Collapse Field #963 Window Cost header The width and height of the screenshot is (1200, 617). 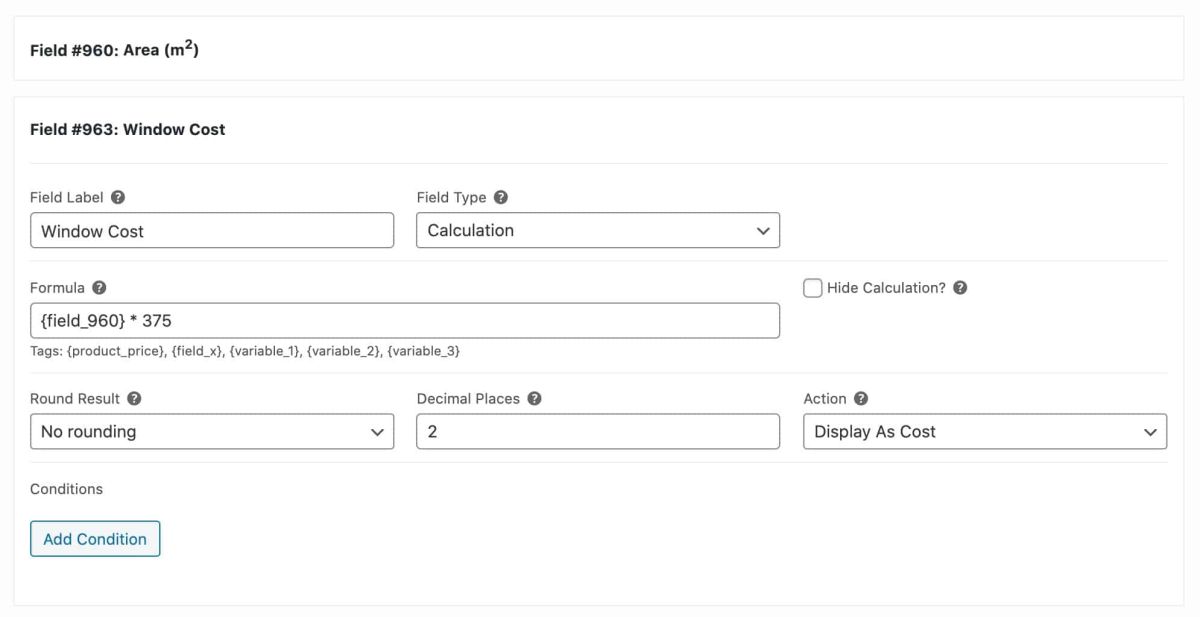pos(128,129)
